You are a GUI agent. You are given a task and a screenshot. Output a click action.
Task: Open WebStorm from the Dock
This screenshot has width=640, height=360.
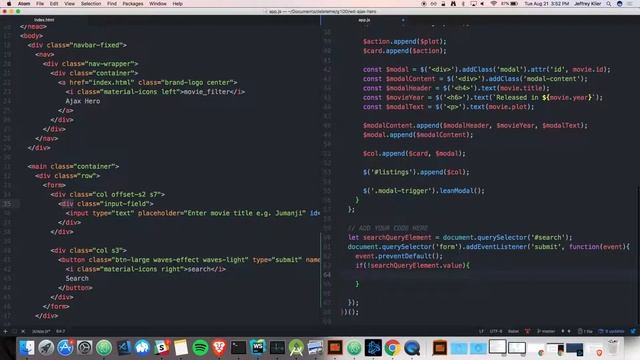pyautogui.click(x=258, y=348)
